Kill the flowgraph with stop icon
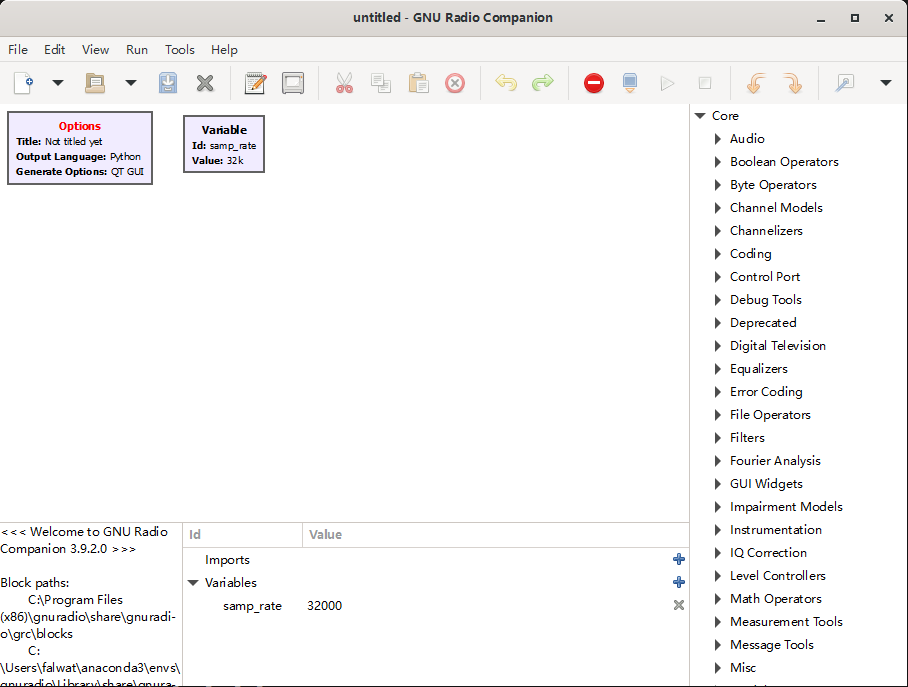908x687 pixels. (705, 83)
